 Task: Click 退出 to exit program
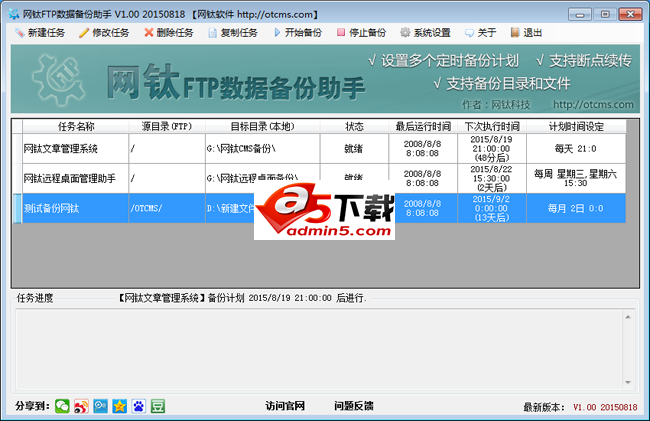[x=526, y=33]
